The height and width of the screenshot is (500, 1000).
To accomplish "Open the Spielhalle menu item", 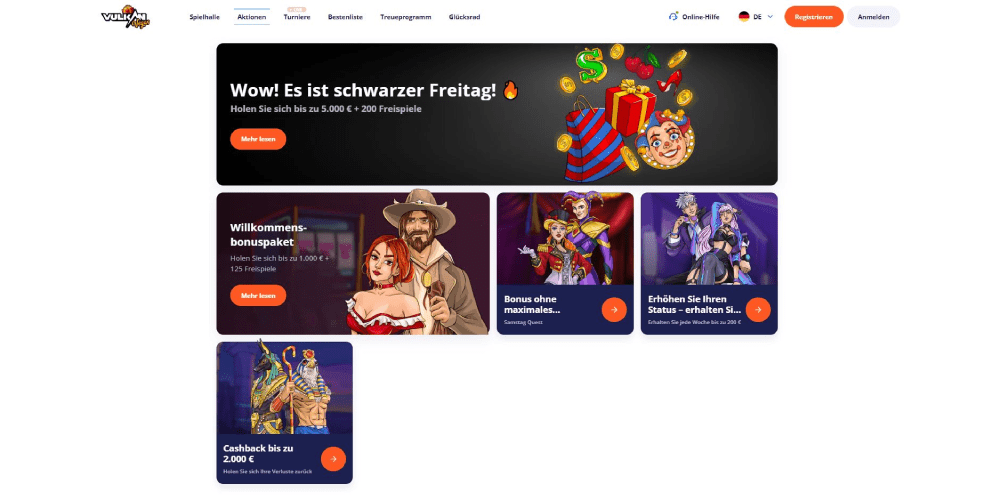I will coord(204,17).
